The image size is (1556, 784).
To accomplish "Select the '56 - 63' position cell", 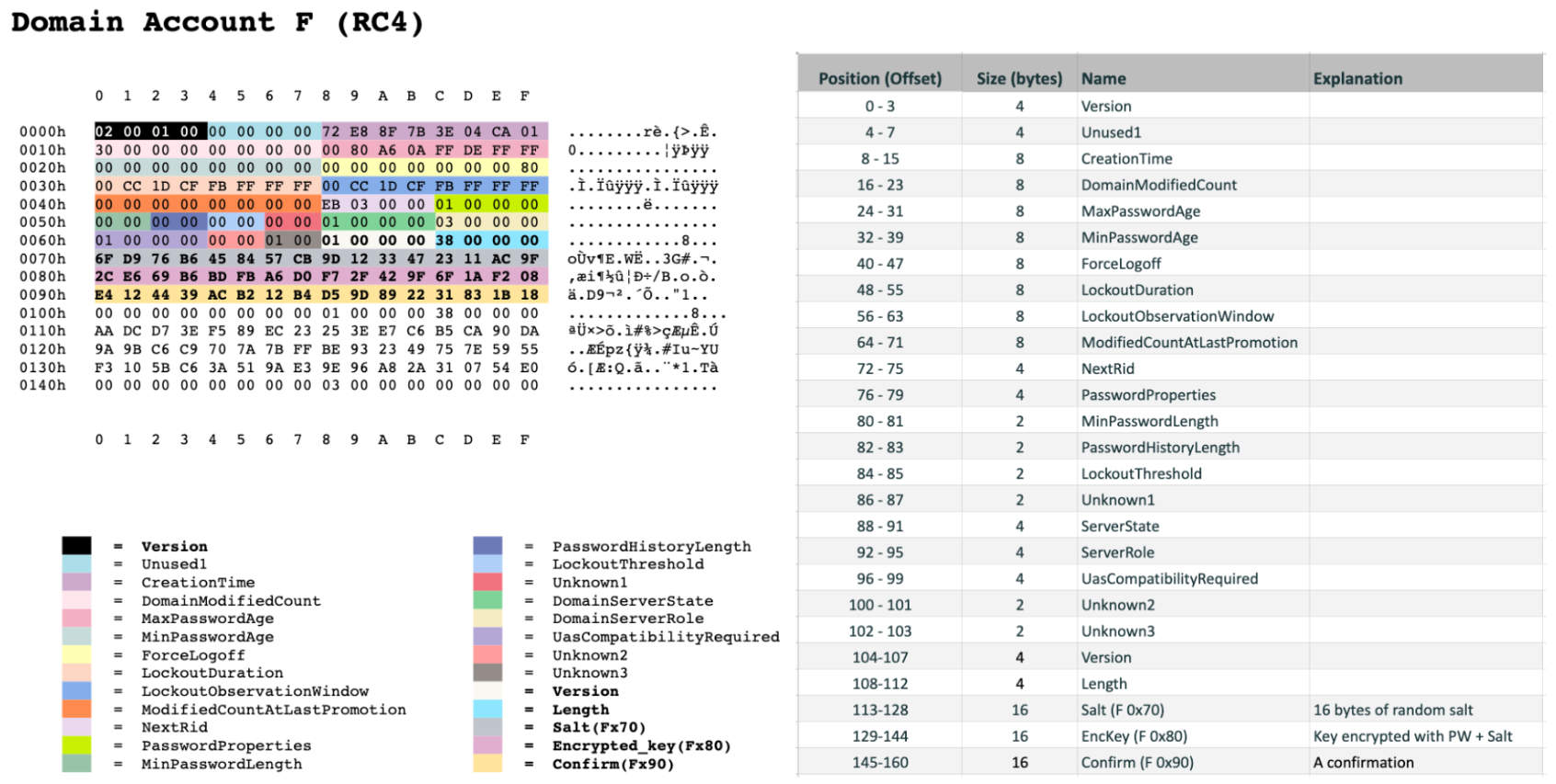I will [x=880, y=316].
